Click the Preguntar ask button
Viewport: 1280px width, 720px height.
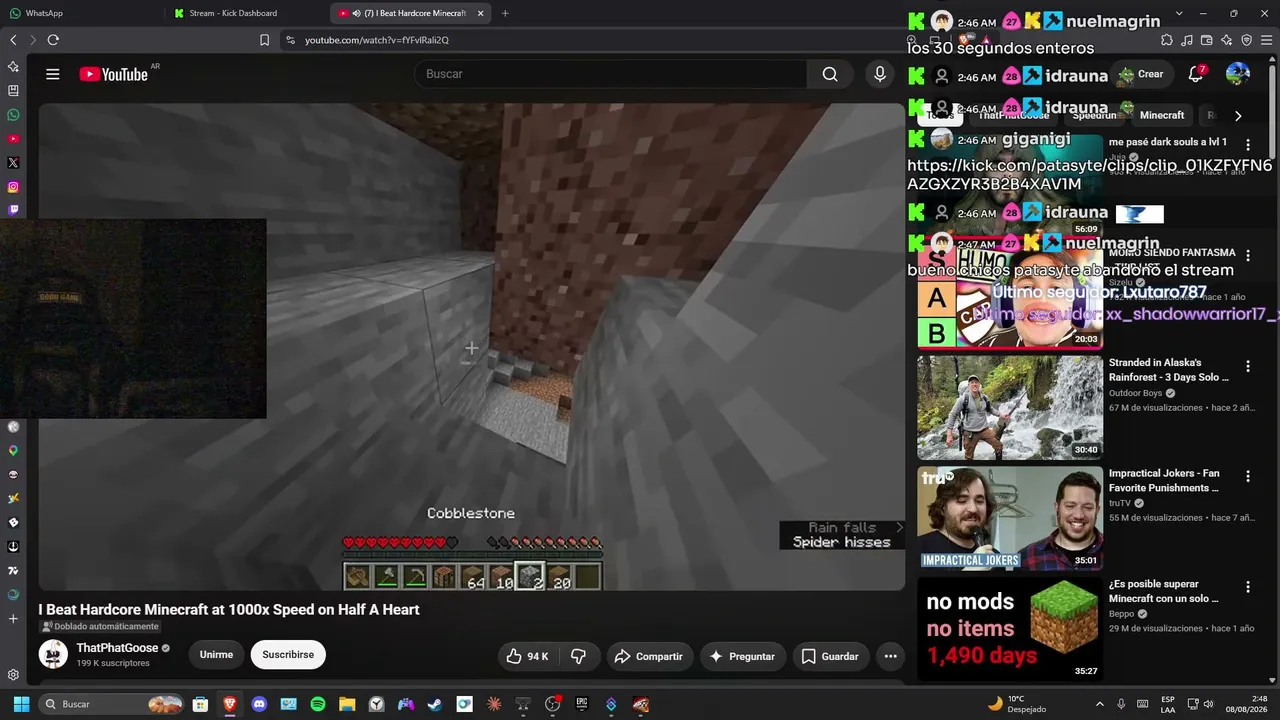pyautogui.click(x=742, y=656)
